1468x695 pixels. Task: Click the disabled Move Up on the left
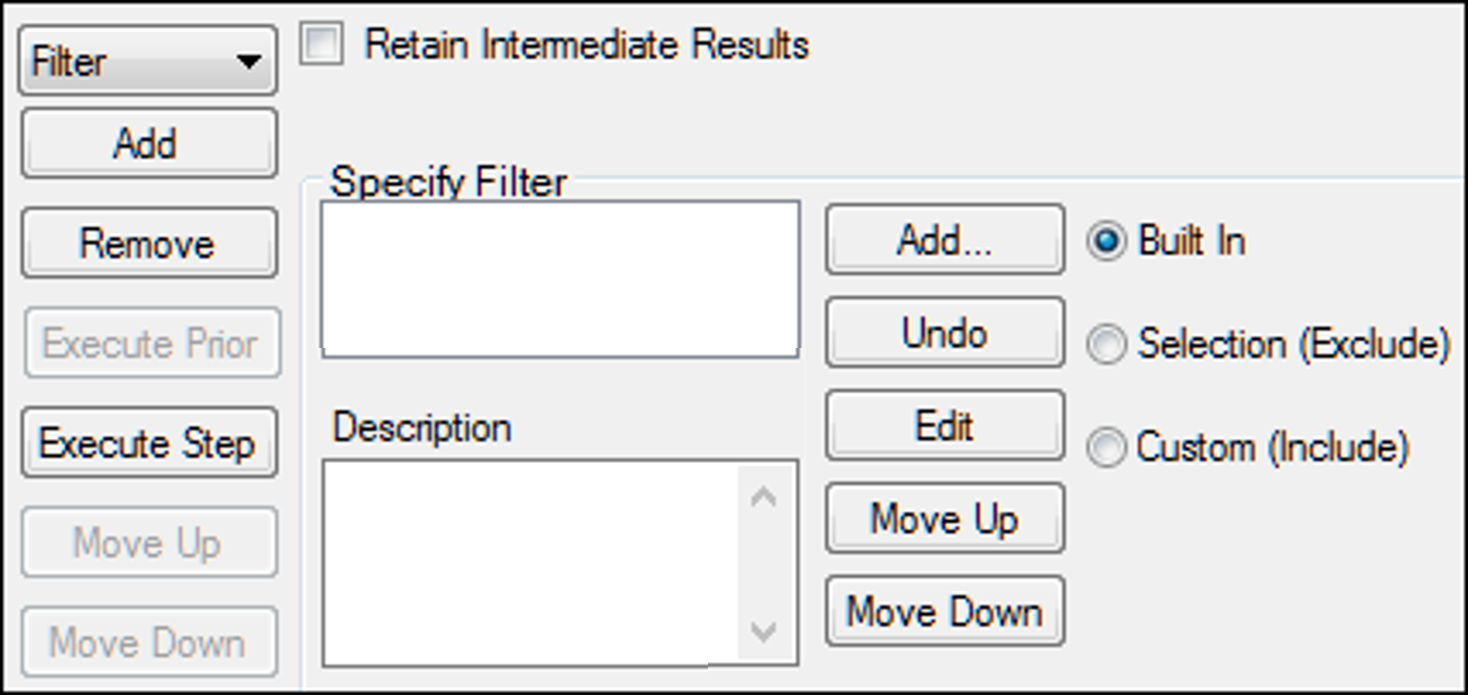(148, 544)
